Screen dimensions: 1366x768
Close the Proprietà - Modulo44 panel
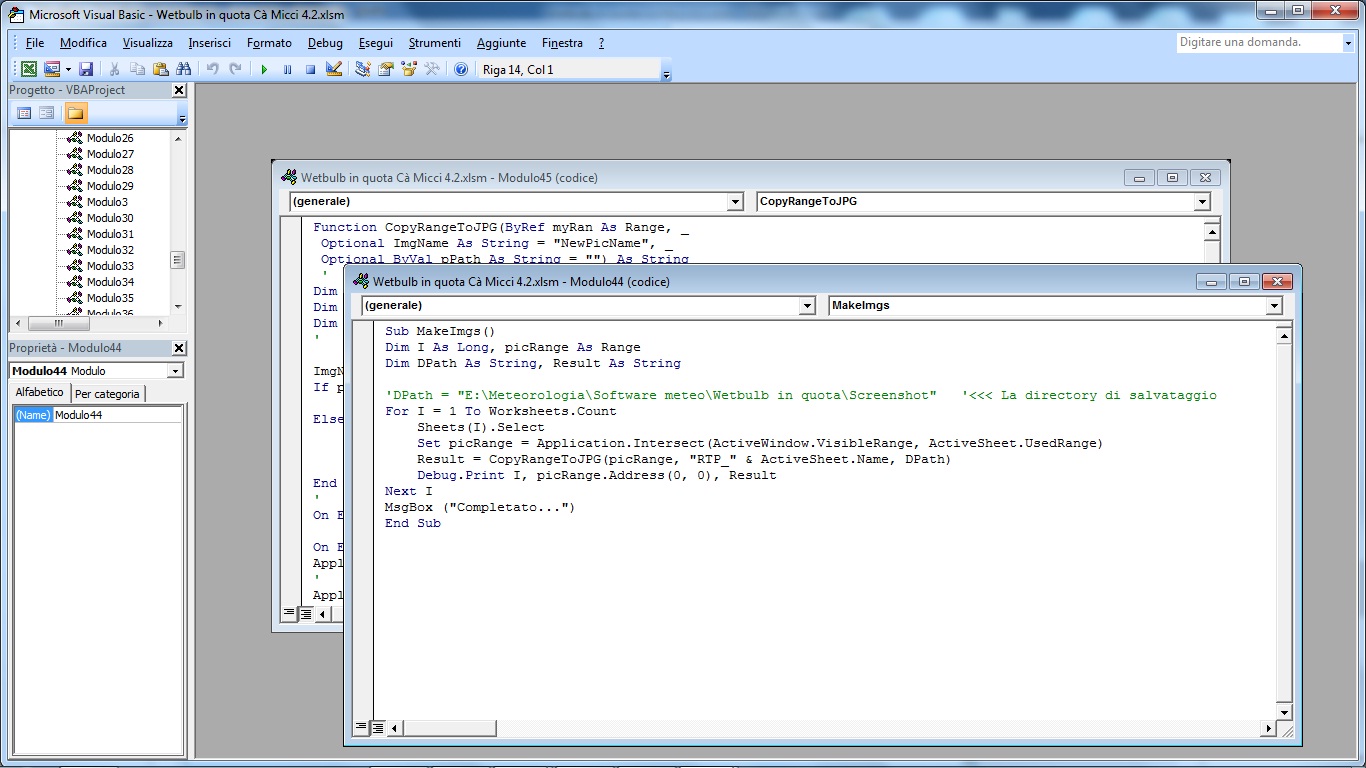tap(179, 348)
